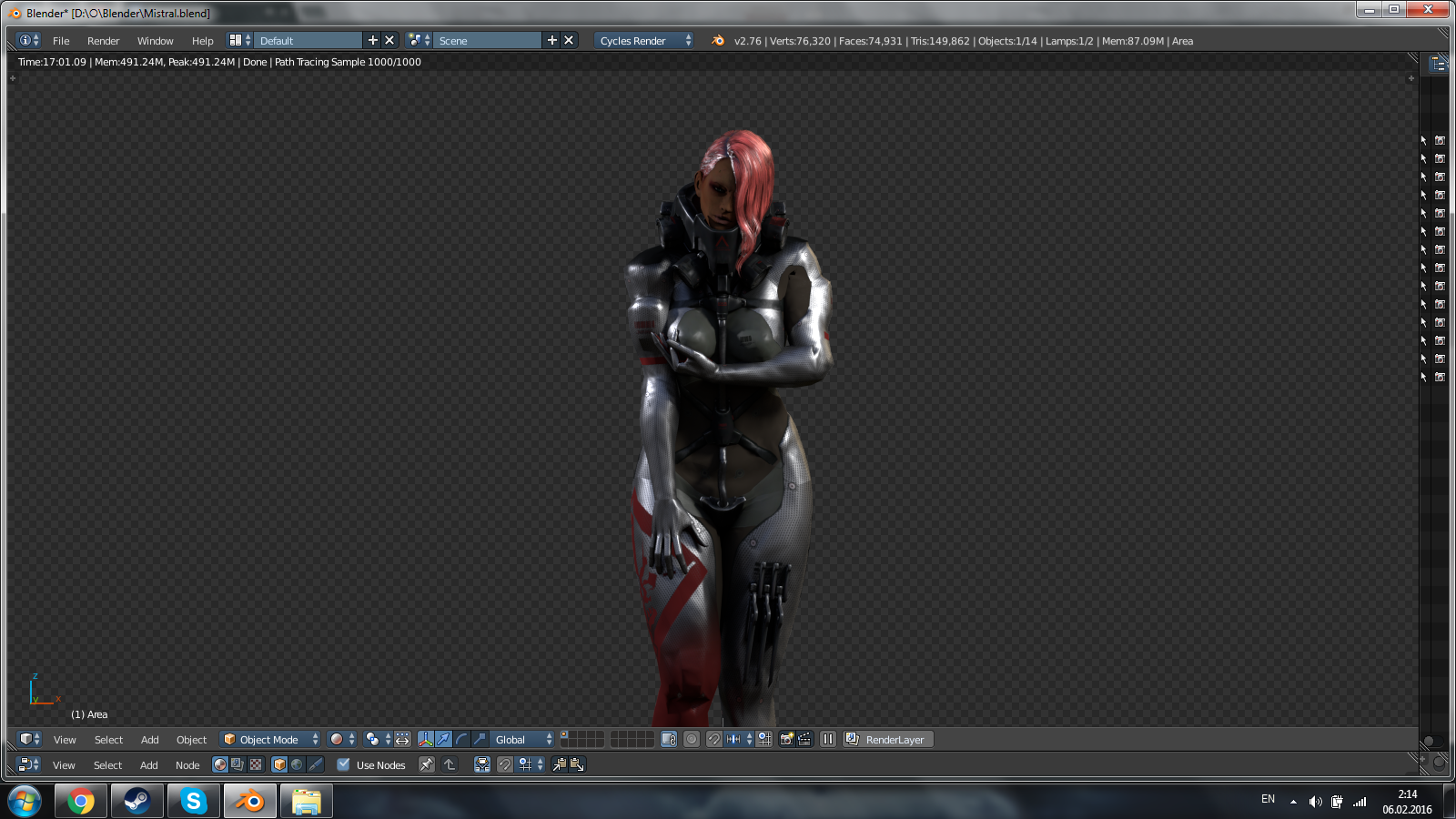Toggle the 3D viewport snap magnet
1456x819 pixels.
pyautogui.click(x=714, y=739)
